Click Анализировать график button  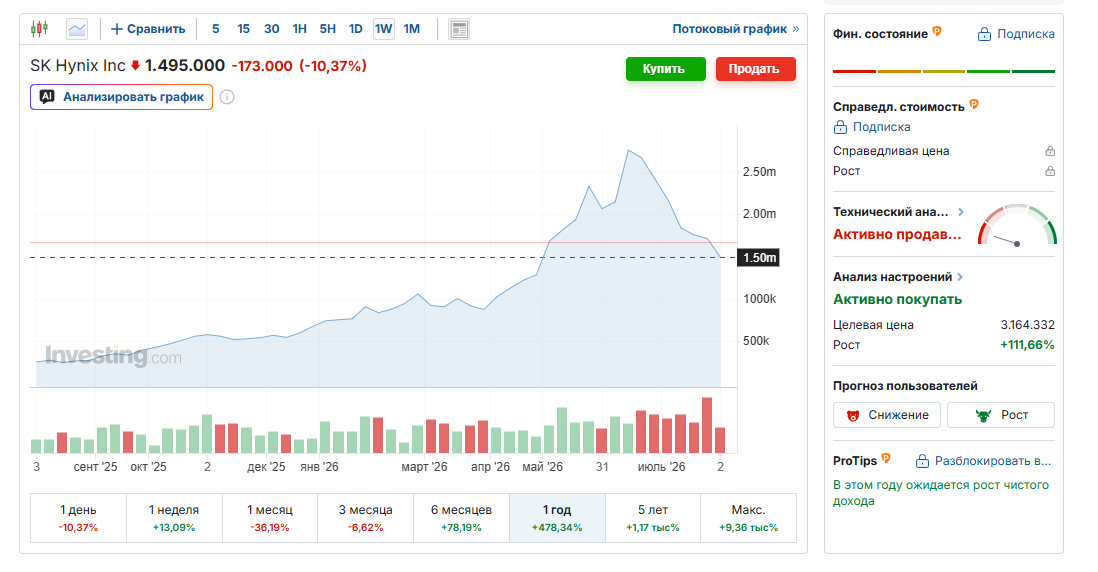(121, 97)
